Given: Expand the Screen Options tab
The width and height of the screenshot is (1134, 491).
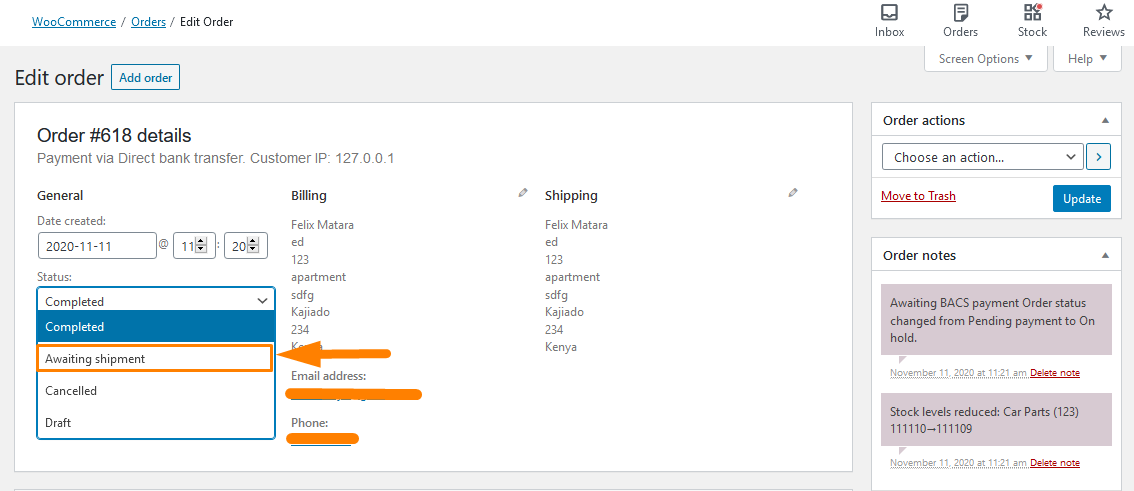Looking at the screenshot, I should pos(986,59).
